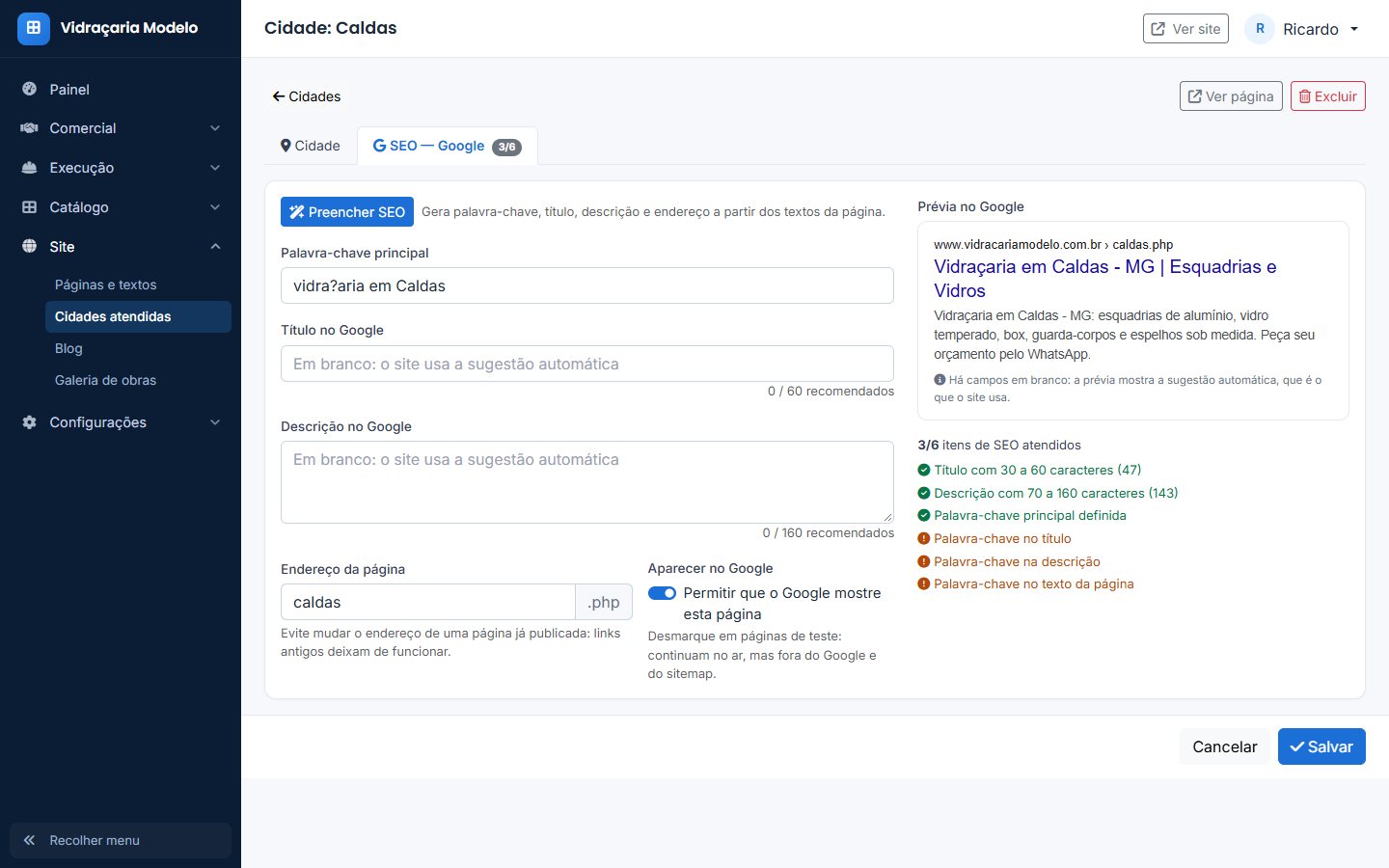Click the warning icon beside Palavra-chave na descrição
Image resolution: width=1389 pixels, height=868 pixels.
[x=924, y=561]
